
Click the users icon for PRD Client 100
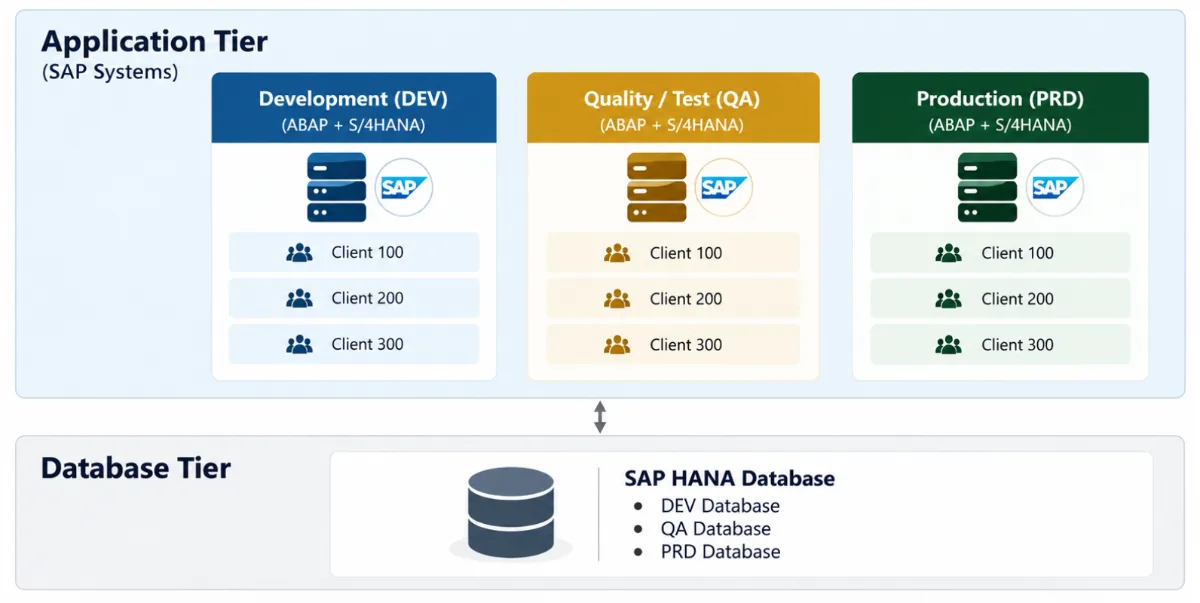click(949, 253)
